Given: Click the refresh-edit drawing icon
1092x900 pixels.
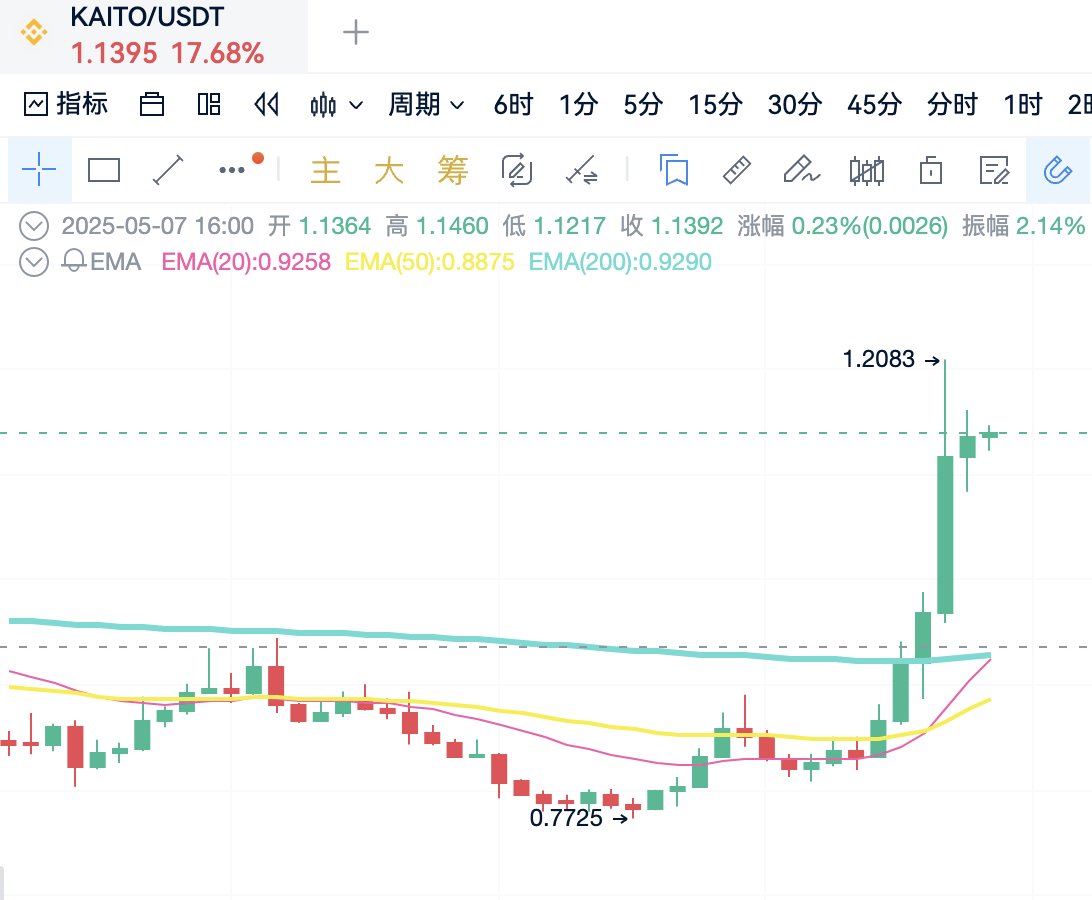Looking at the screenshot, I should pos(517,171).
